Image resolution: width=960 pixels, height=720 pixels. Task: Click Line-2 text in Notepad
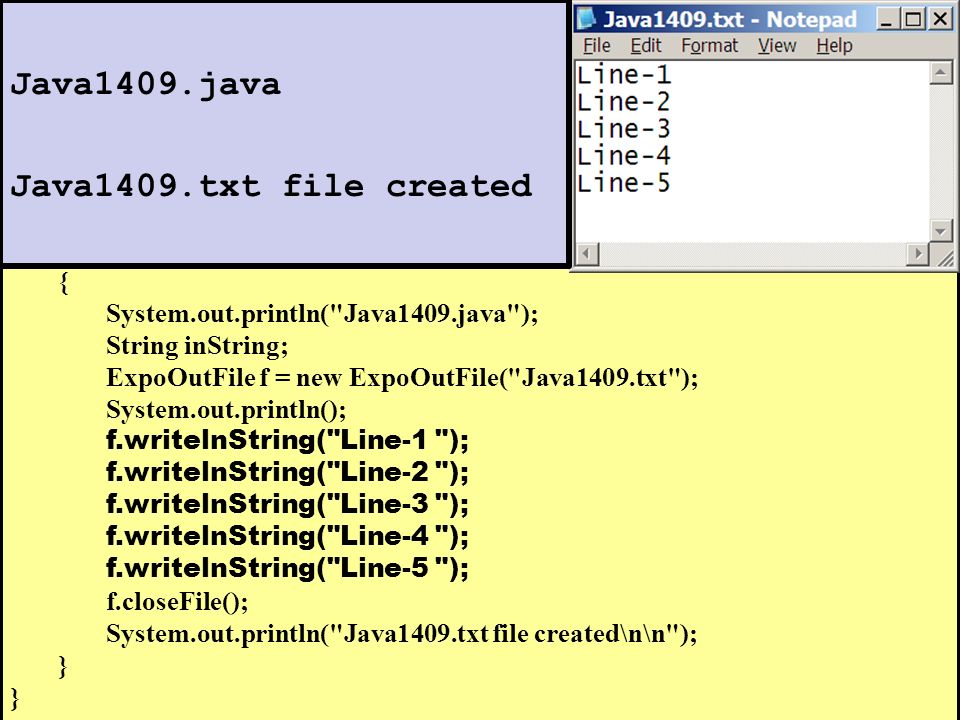(x=624, y=102)
